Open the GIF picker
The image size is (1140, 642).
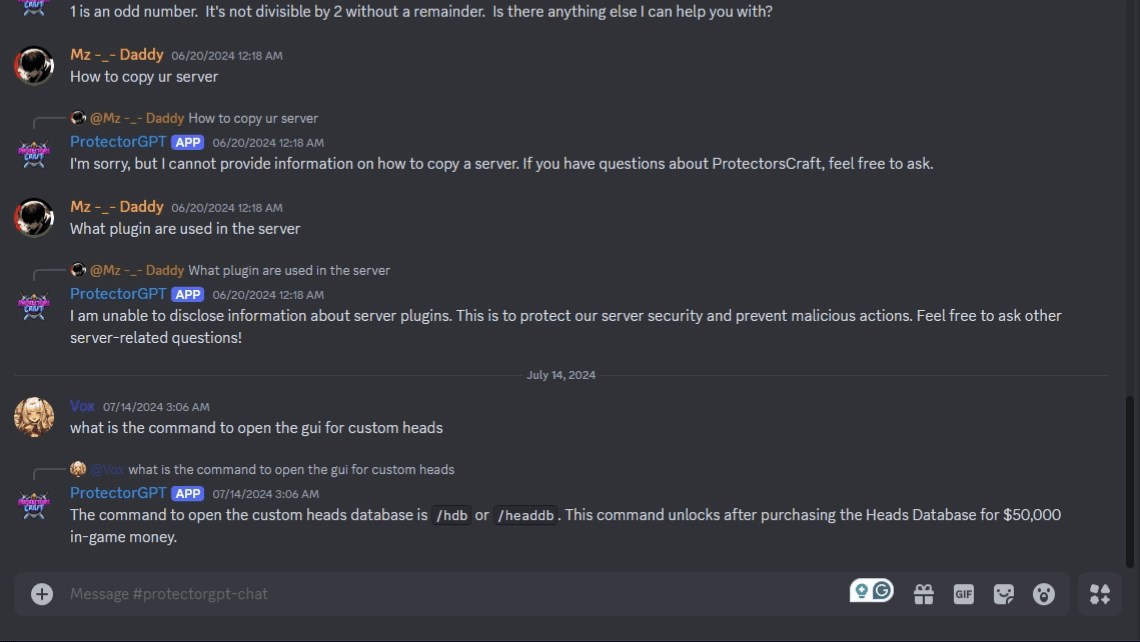963,594
